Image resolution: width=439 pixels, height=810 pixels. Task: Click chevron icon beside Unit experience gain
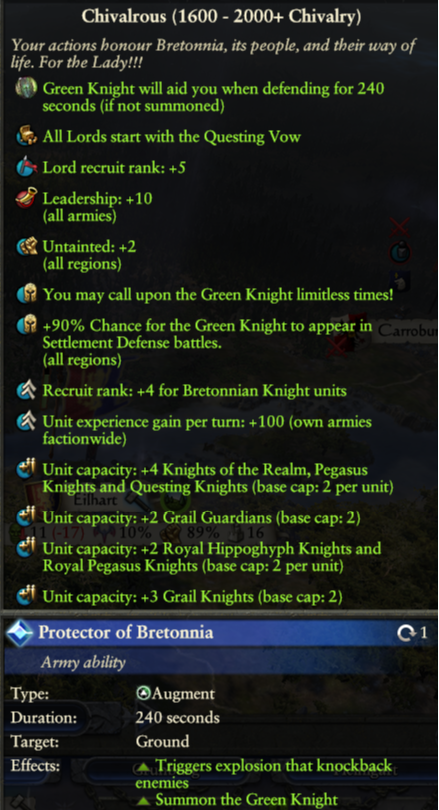[x=26, y=422]
